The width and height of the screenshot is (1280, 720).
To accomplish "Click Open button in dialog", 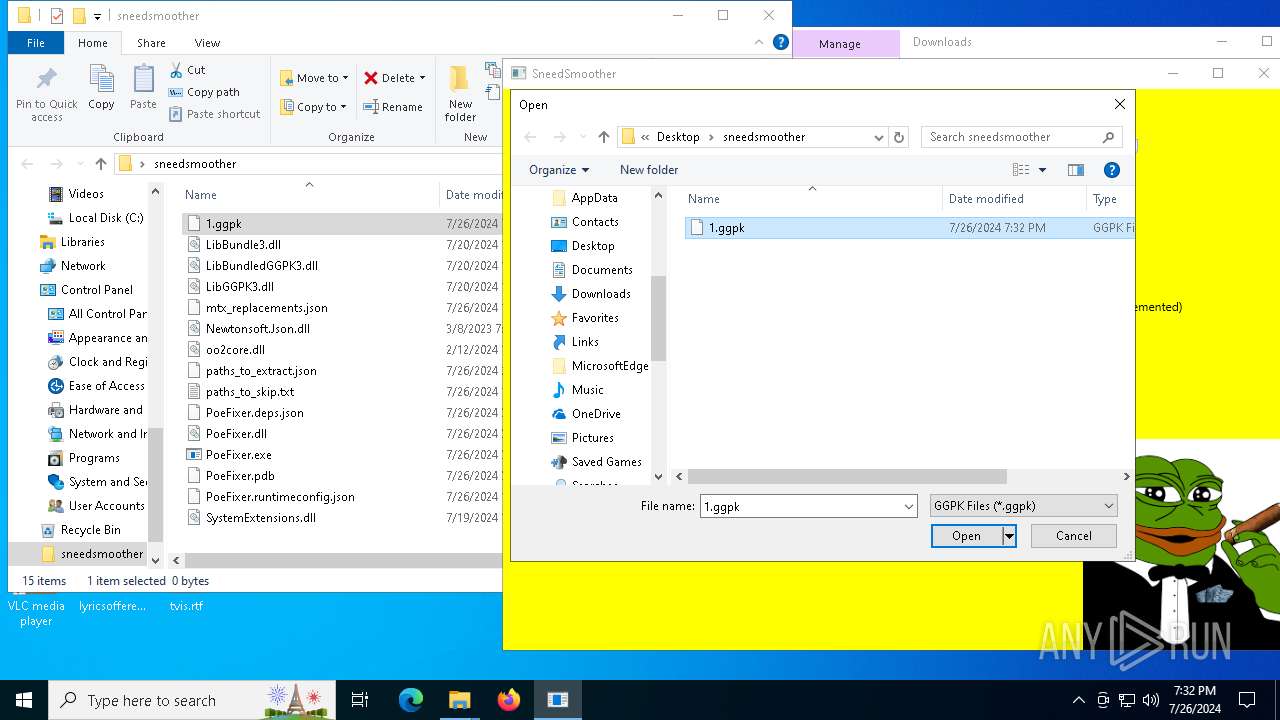I will point(966,536).
